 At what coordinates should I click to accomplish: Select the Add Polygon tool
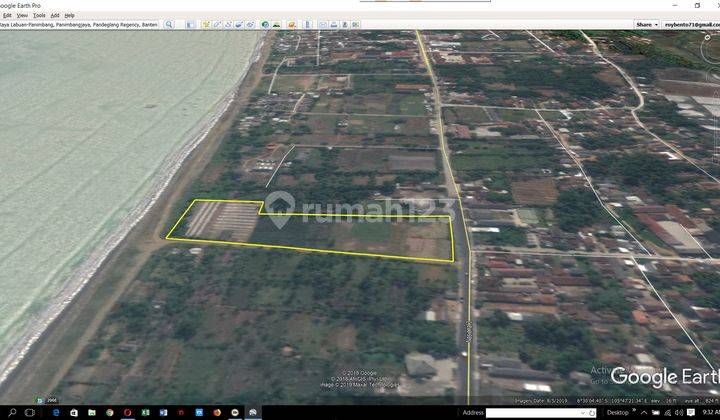pyautogui.click(x=217, y=24)
